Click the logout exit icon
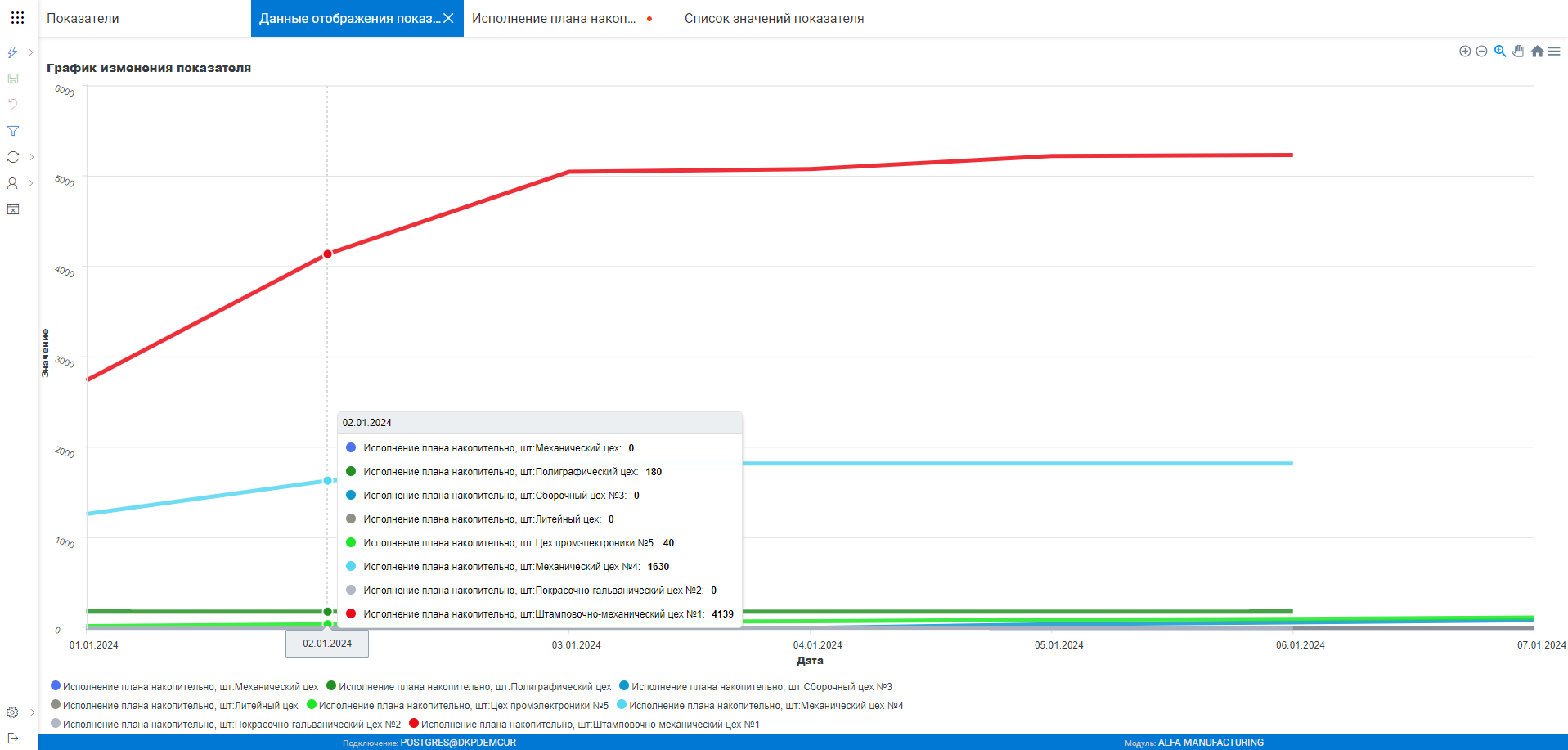Viewport: 1568px width, 750px height. click(x=12, y=738)
